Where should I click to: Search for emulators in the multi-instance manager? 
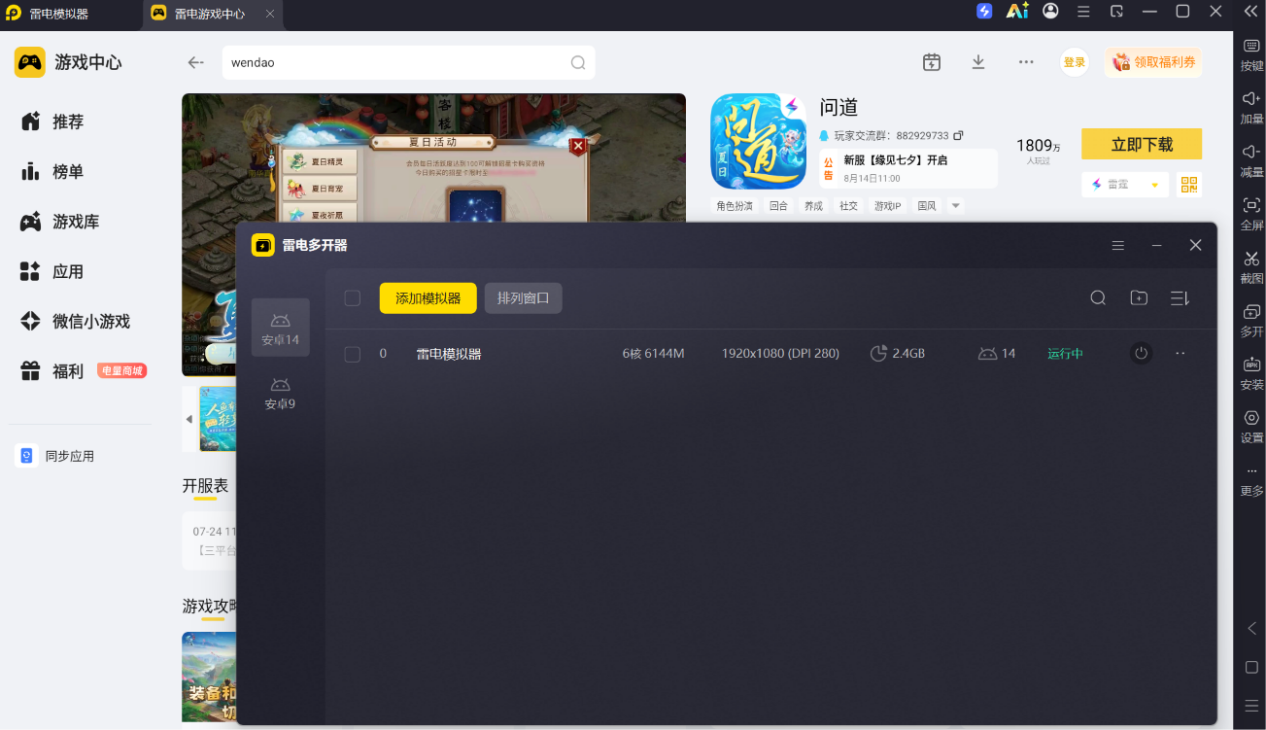coord(1098,298)
